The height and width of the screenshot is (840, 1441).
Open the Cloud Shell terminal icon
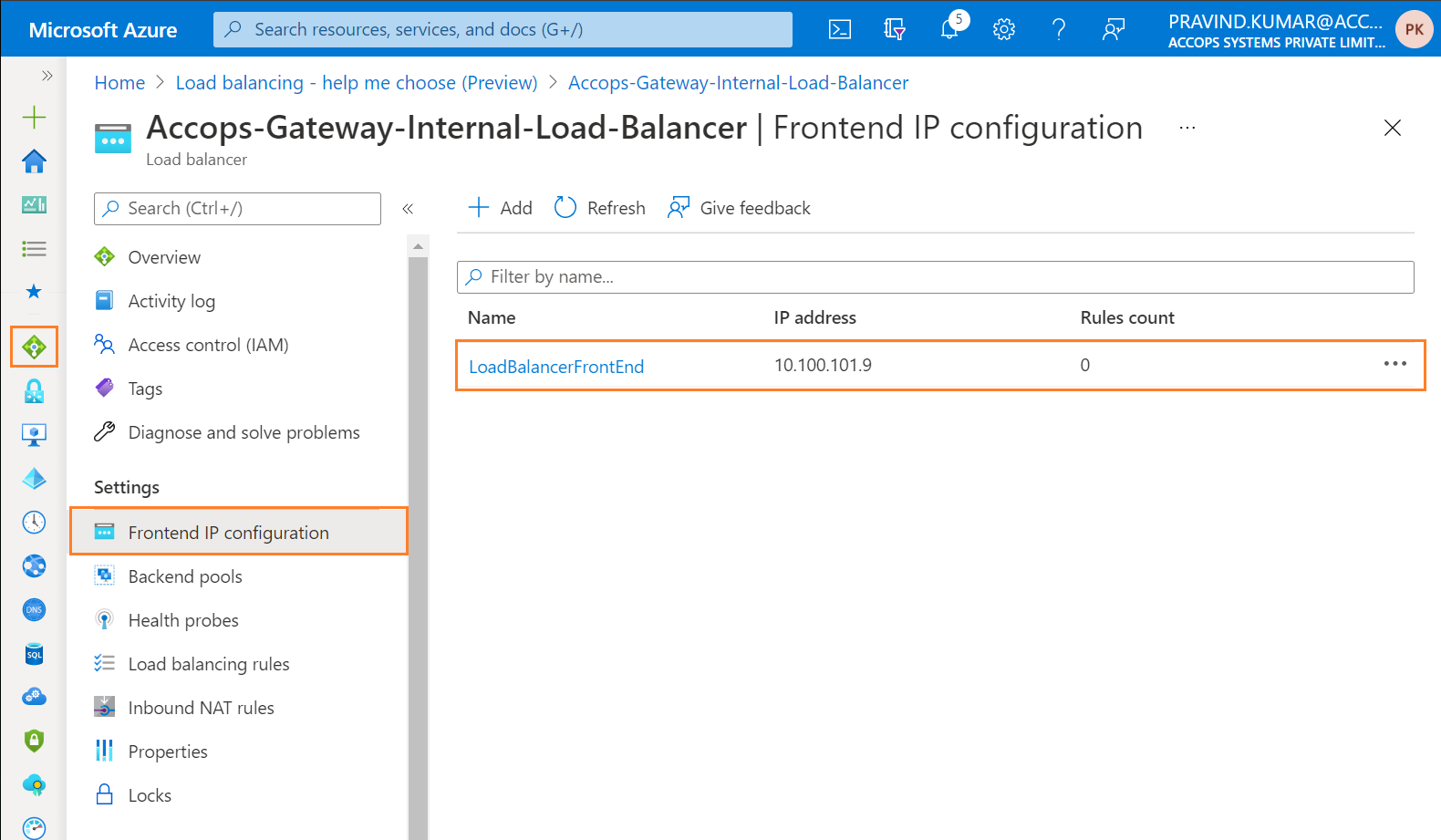(840, 29)
